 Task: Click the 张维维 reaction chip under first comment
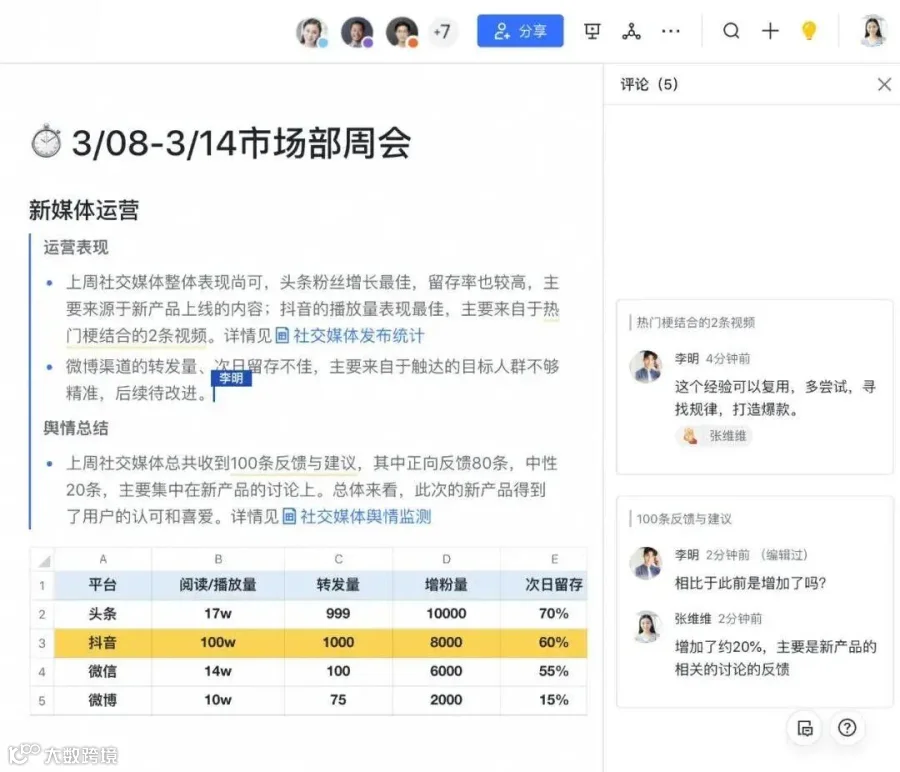[713, 436]
